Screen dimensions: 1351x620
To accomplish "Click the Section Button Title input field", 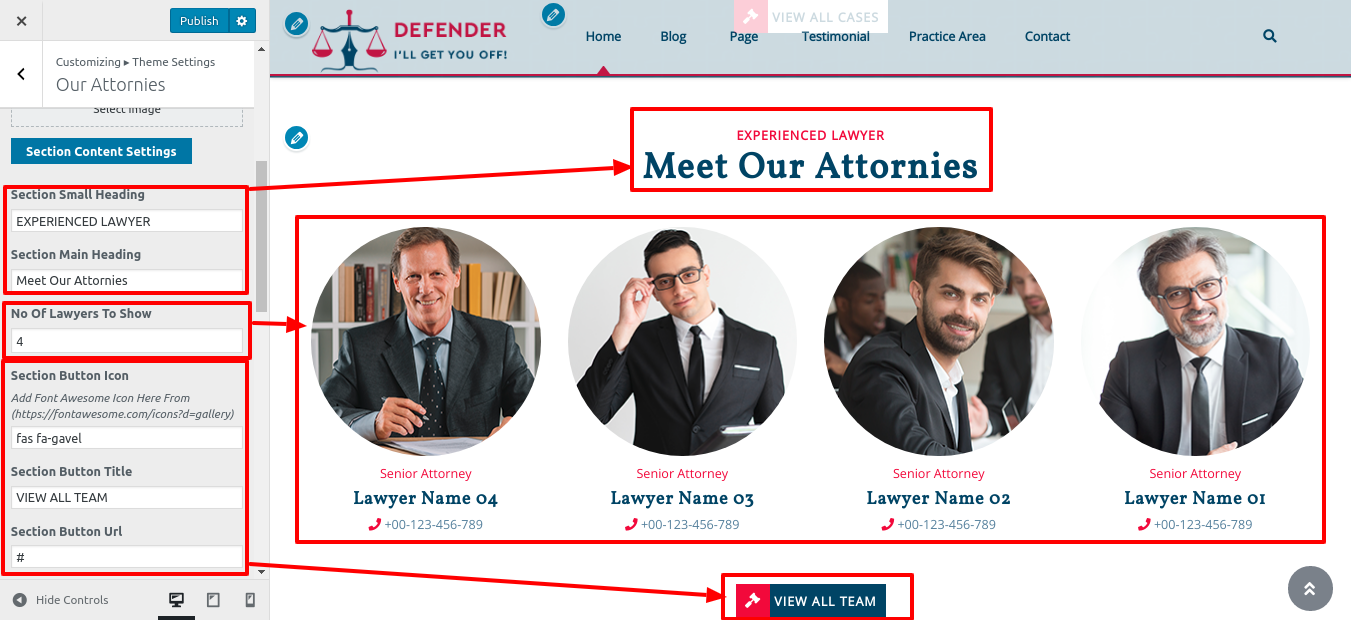I will click(x=127, y=497).
